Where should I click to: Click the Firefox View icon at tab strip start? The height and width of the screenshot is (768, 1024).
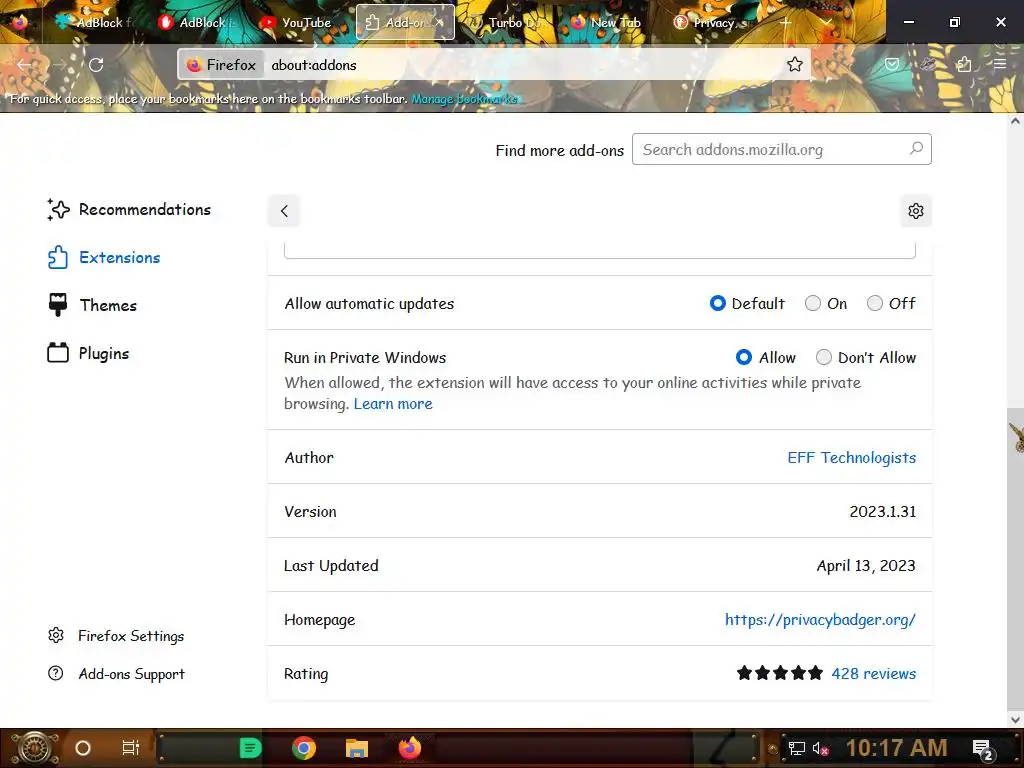tap(19, 22)
